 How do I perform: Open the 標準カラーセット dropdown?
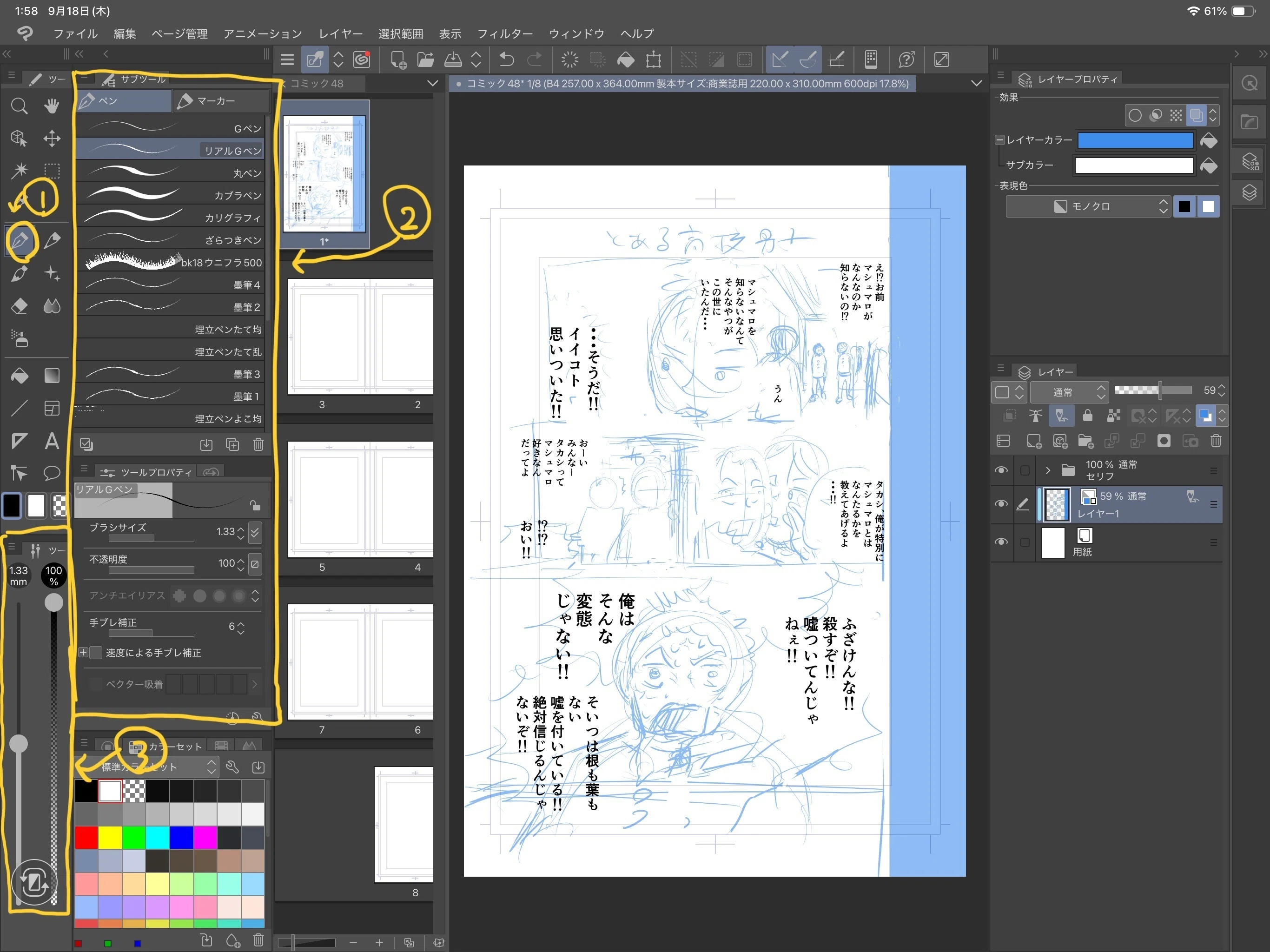point(147,767)
